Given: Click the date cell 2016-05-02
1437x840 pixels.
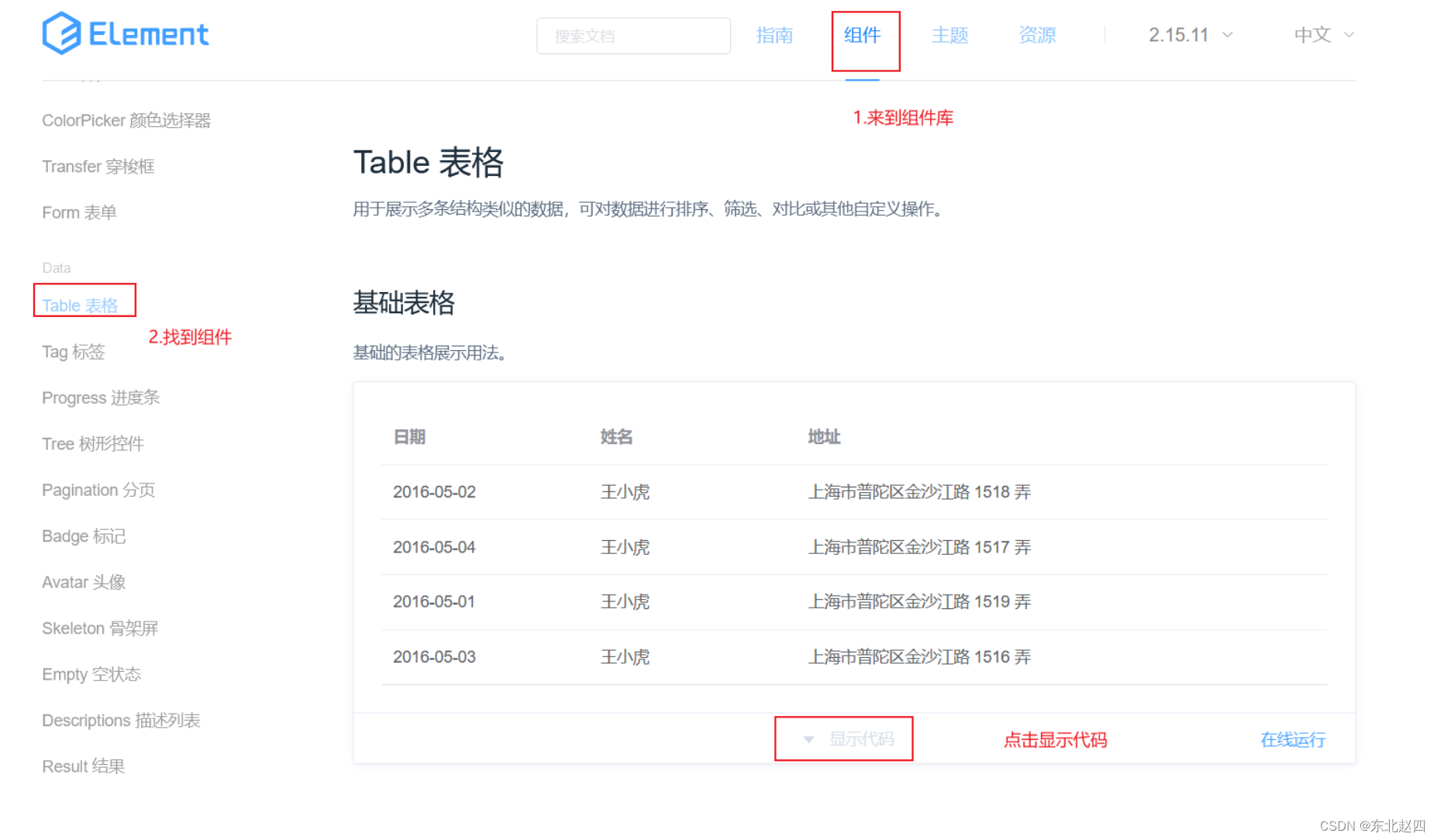Looking at the screenshot, I should [x=434, y=492].
